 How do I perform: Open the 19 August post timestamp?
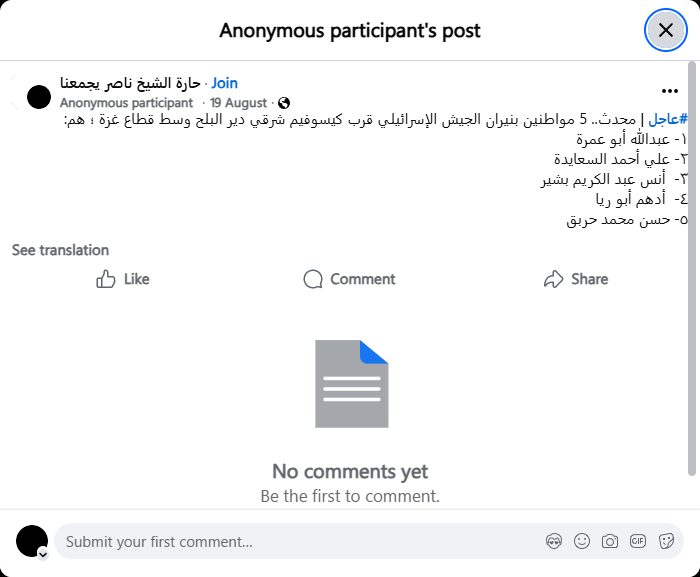(239, 103)
